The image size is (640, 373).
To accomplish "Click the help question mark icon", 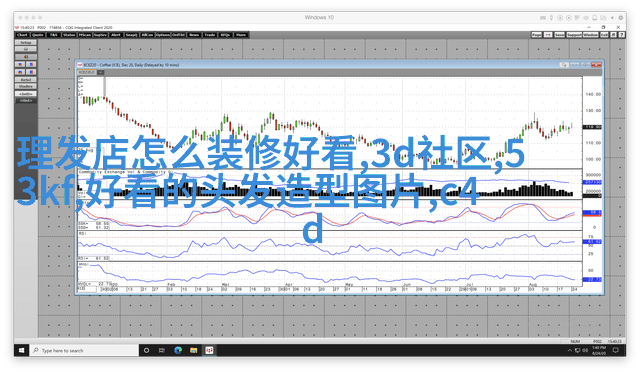I will [622, 35].
